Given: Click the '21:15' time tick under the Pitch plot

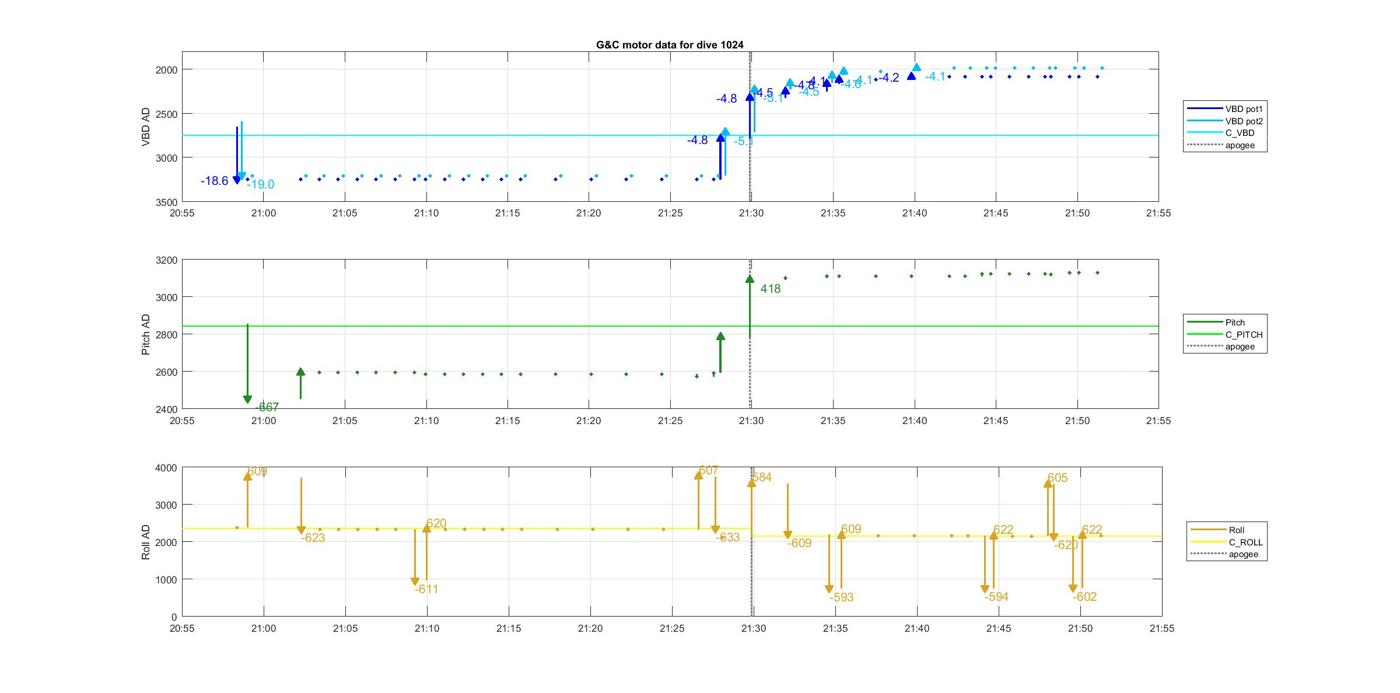Looking at the screenshot, I should coord(507,421).
